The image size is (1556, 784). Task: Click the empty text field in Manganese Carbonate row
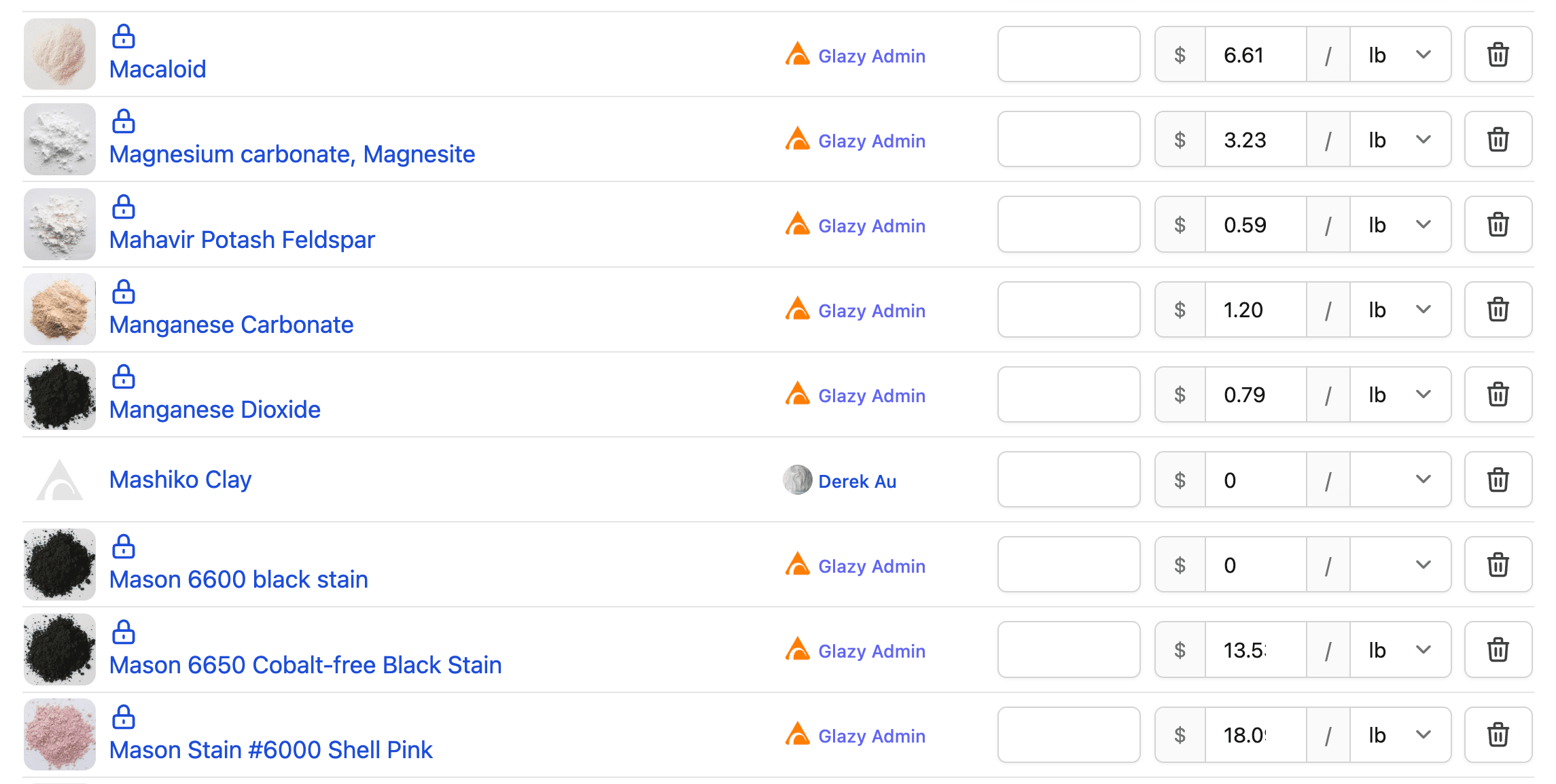(x=1068, y=310)
